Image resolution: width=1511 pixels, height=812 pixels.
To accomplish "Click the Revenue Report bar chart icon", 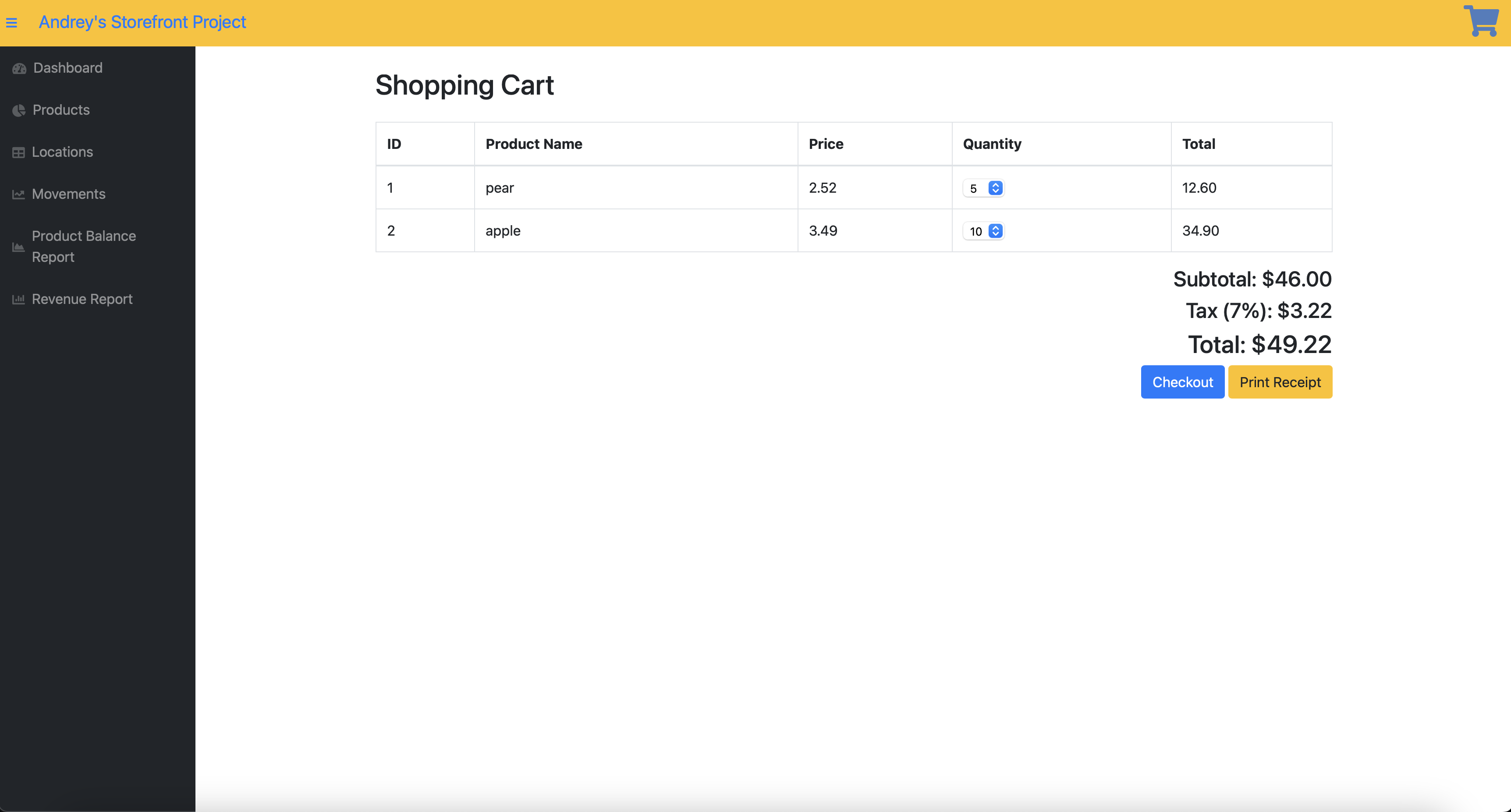I will 19,300.
